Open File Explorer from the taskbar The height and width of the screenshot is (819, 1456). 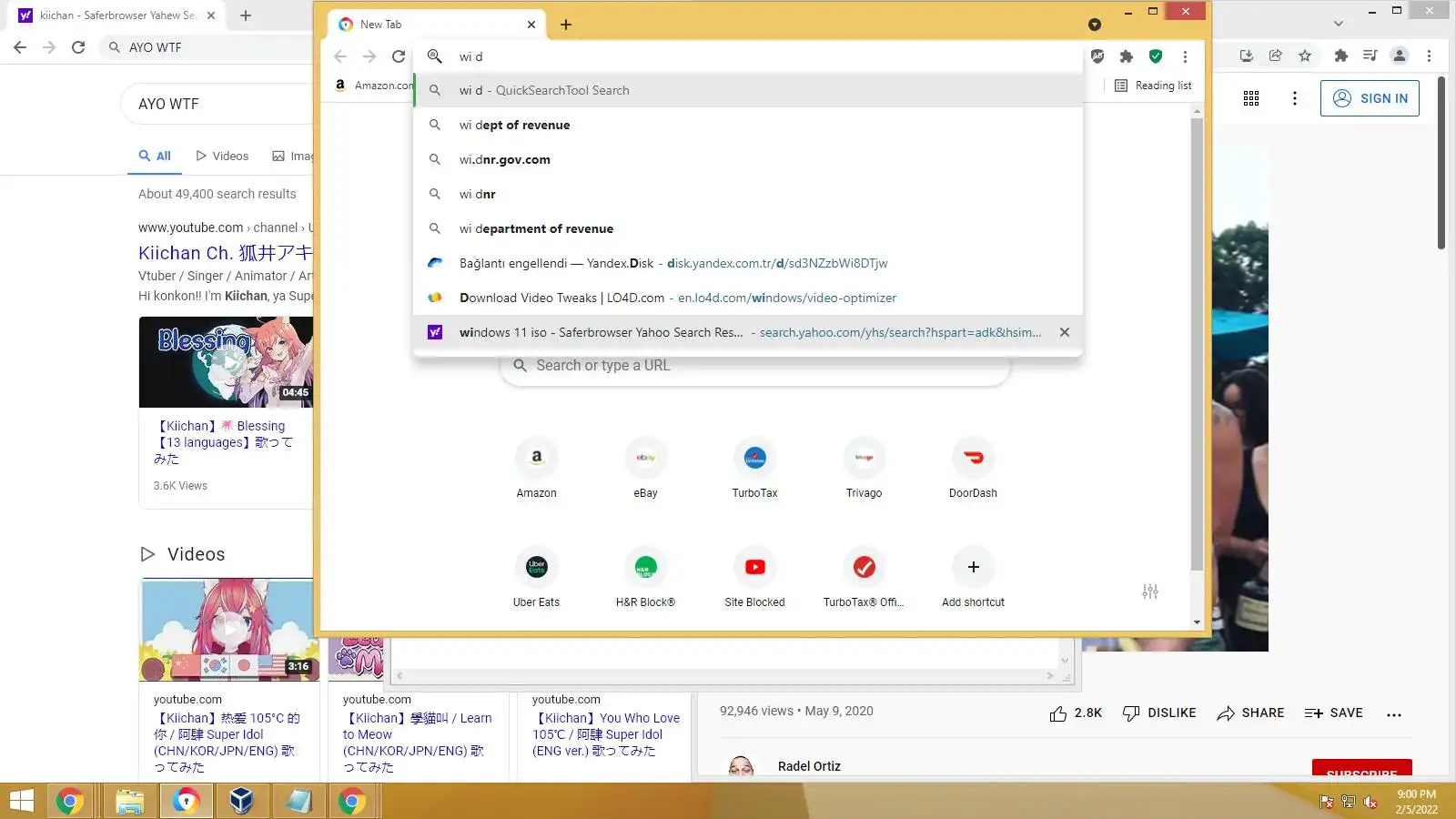tap(130, 801)
